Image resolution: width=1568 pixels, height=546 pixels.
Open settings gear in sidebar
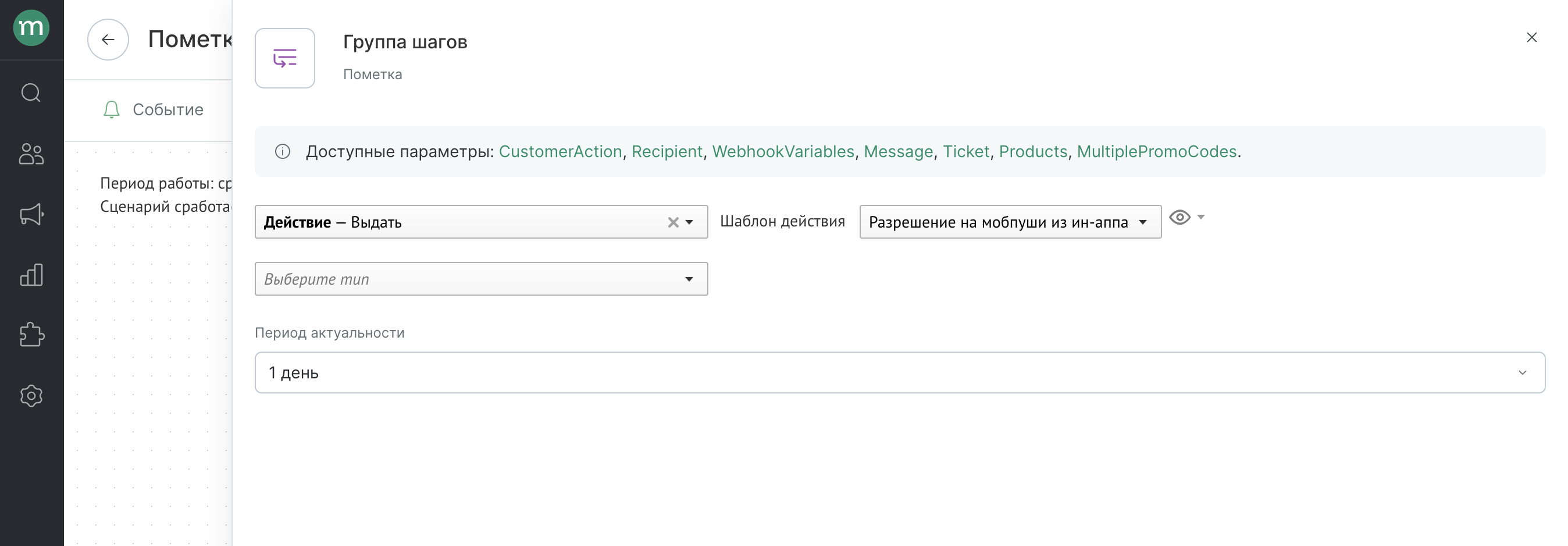(x=31, y=395)
